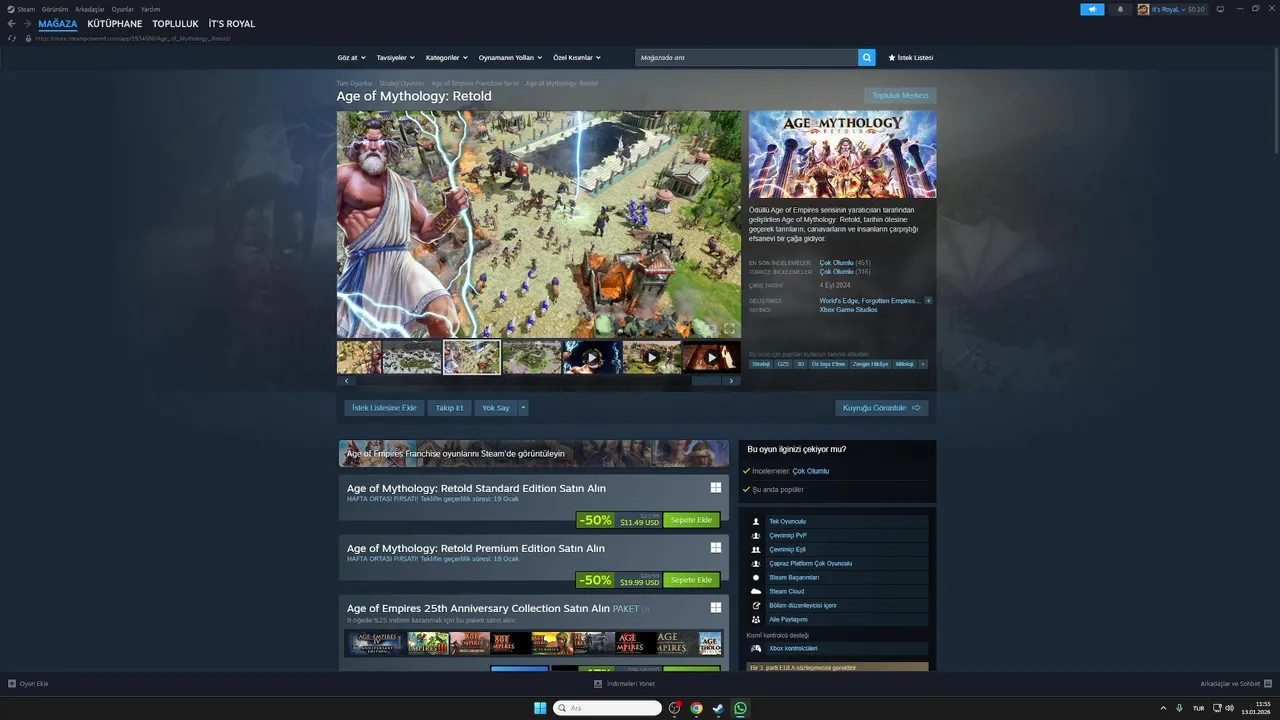
Task: Click the Steam taskbar icon
Action: point(718,708)
